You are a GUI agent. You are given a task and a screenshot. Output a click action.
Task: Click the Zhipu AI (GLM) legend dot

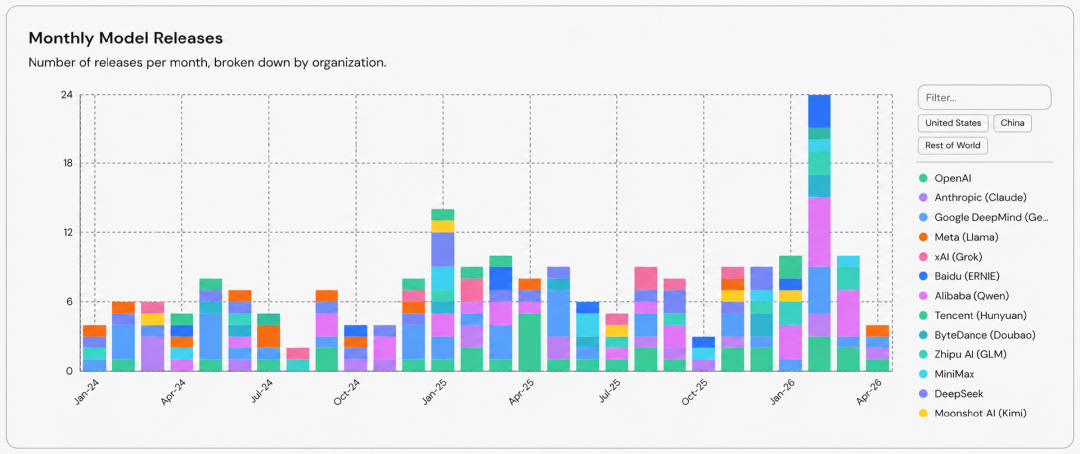pyautogui.click(x=923, y=355)
